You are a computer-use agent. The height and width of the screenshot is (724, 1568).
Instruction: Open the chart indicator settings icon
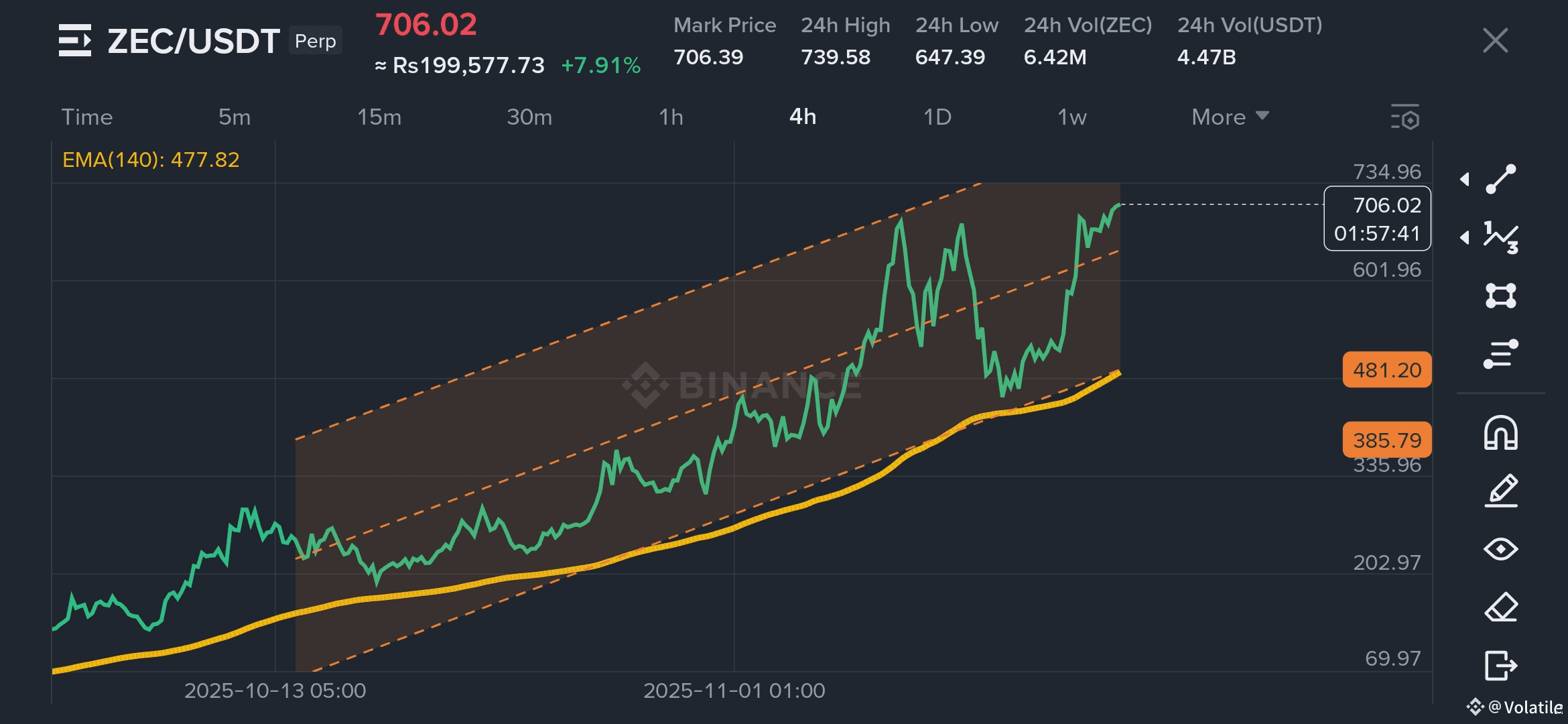pyautogui.click(x=1405, y=117)
